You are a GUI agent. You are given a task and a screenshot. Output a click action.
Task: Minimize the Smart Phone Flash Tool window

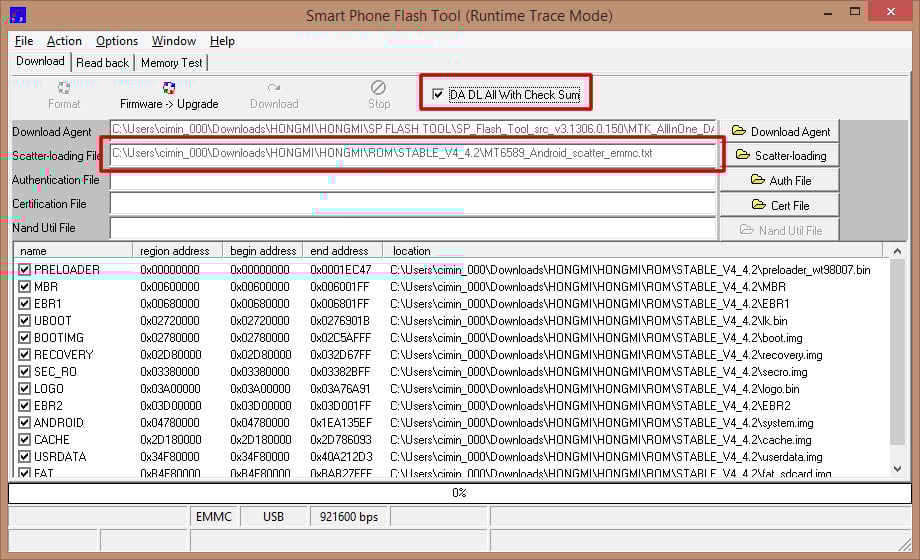[x=828, y=12]
